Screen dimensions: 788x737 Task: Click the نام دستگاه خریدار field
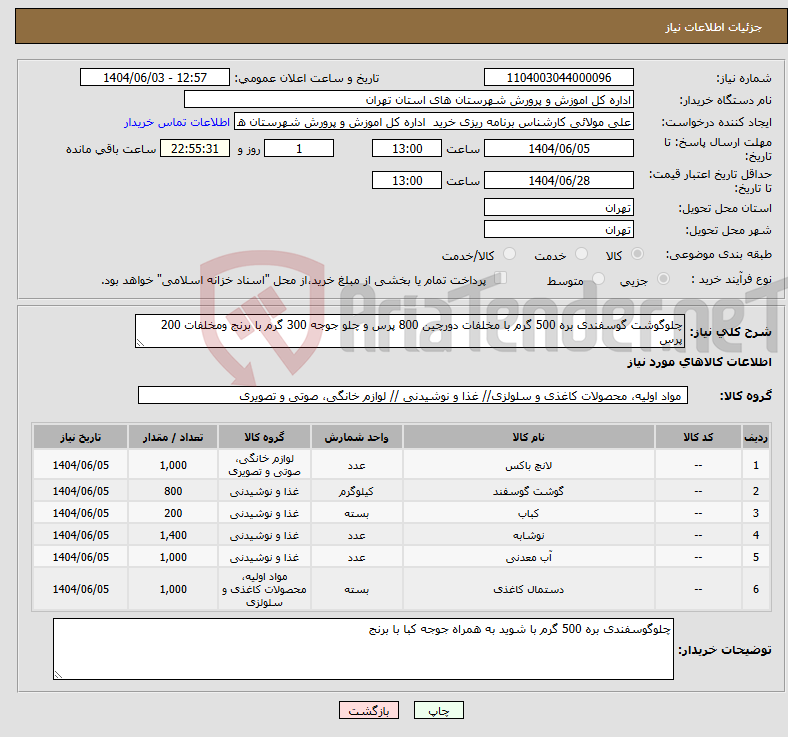(x=409, y=99)
